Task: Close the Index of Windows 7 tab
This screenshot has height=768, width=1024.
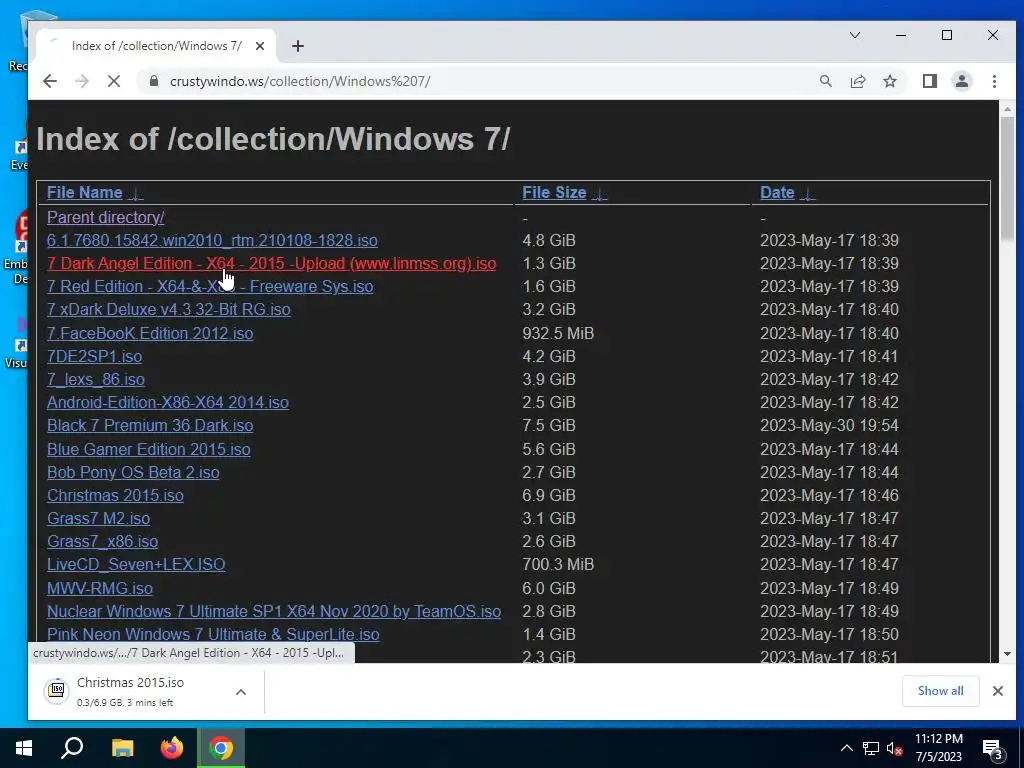Action: click(x=260, y=46)
